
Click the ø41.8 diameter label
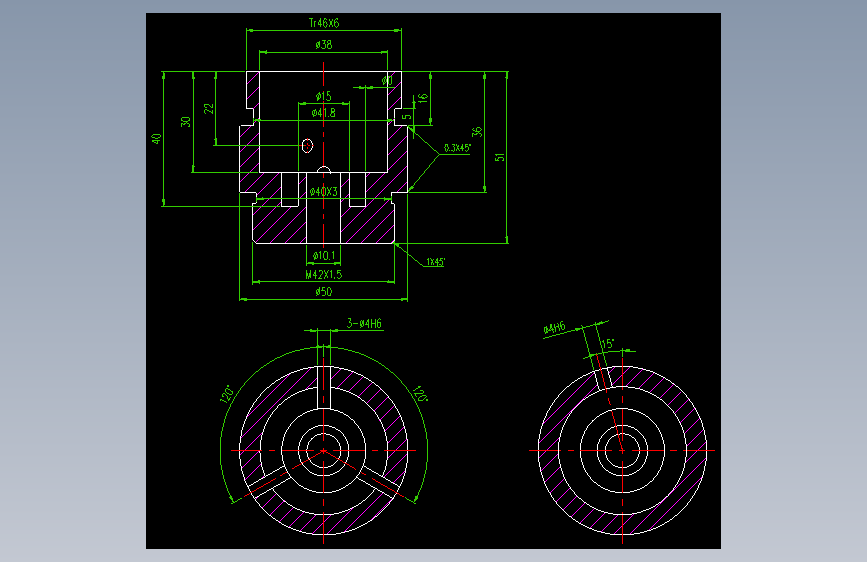click(323, 113)
